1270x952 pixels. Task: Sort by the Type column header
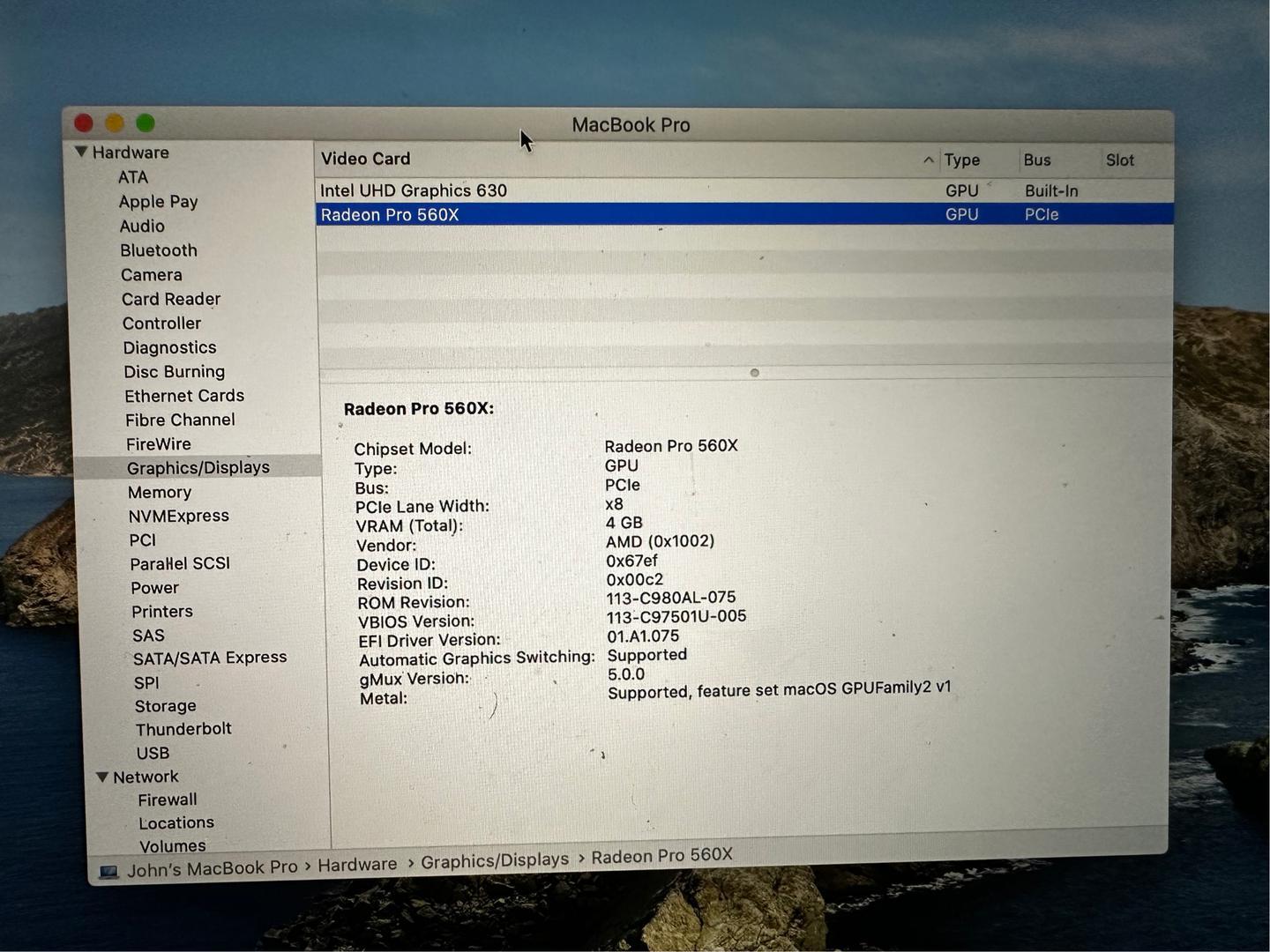962,160
